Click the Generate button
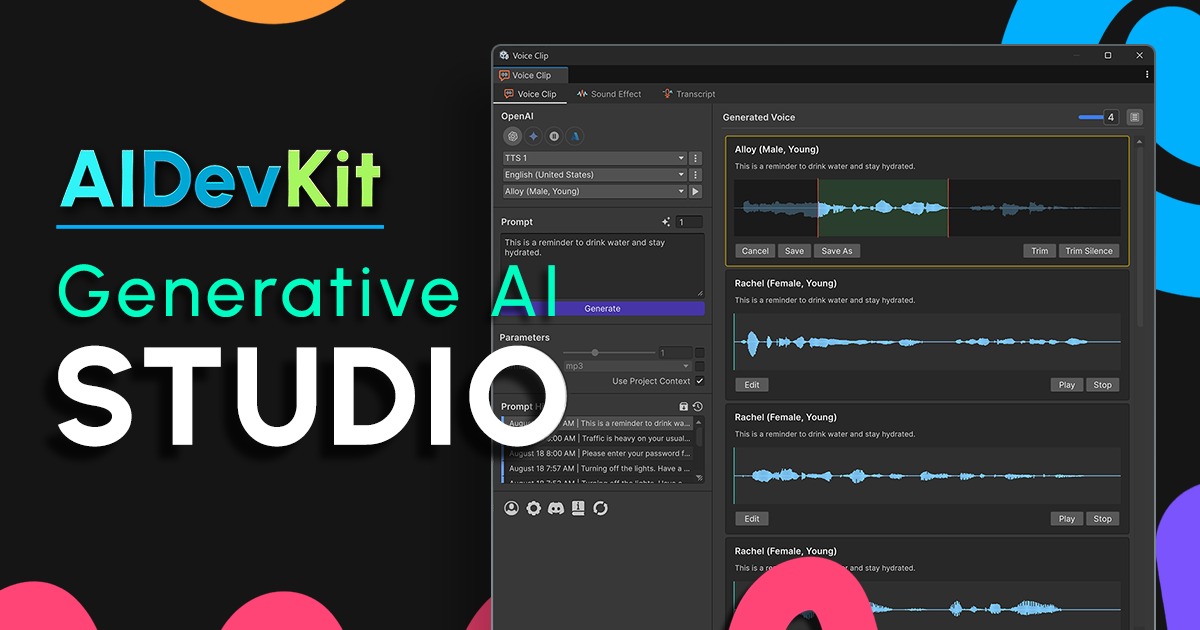The image size is (1200, 630). coord(601,308)
